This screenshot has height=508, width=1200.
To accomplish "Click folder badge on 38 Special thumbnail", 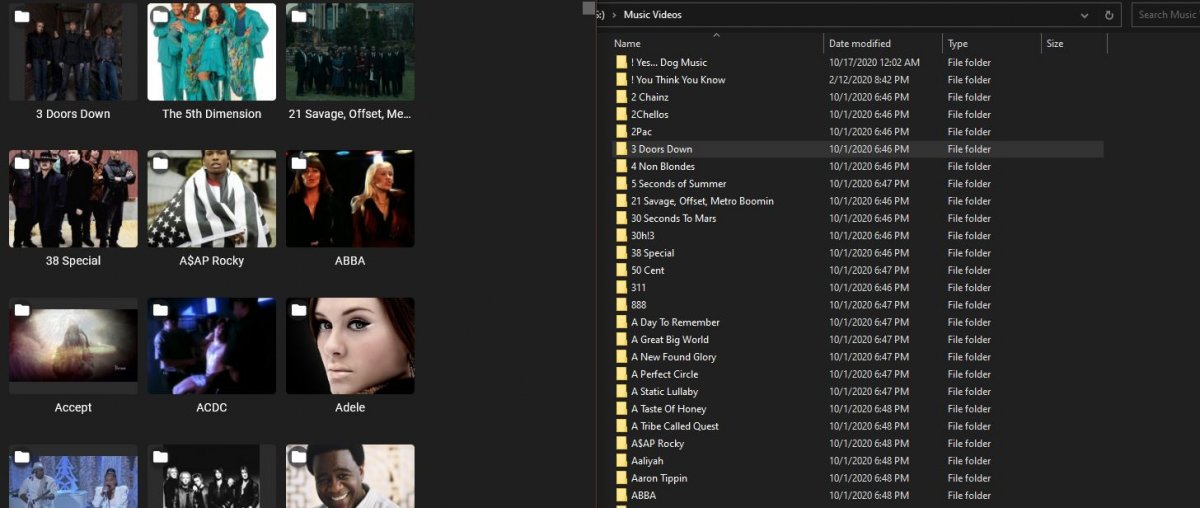I will pyautogui.click(x=22, y=163).
